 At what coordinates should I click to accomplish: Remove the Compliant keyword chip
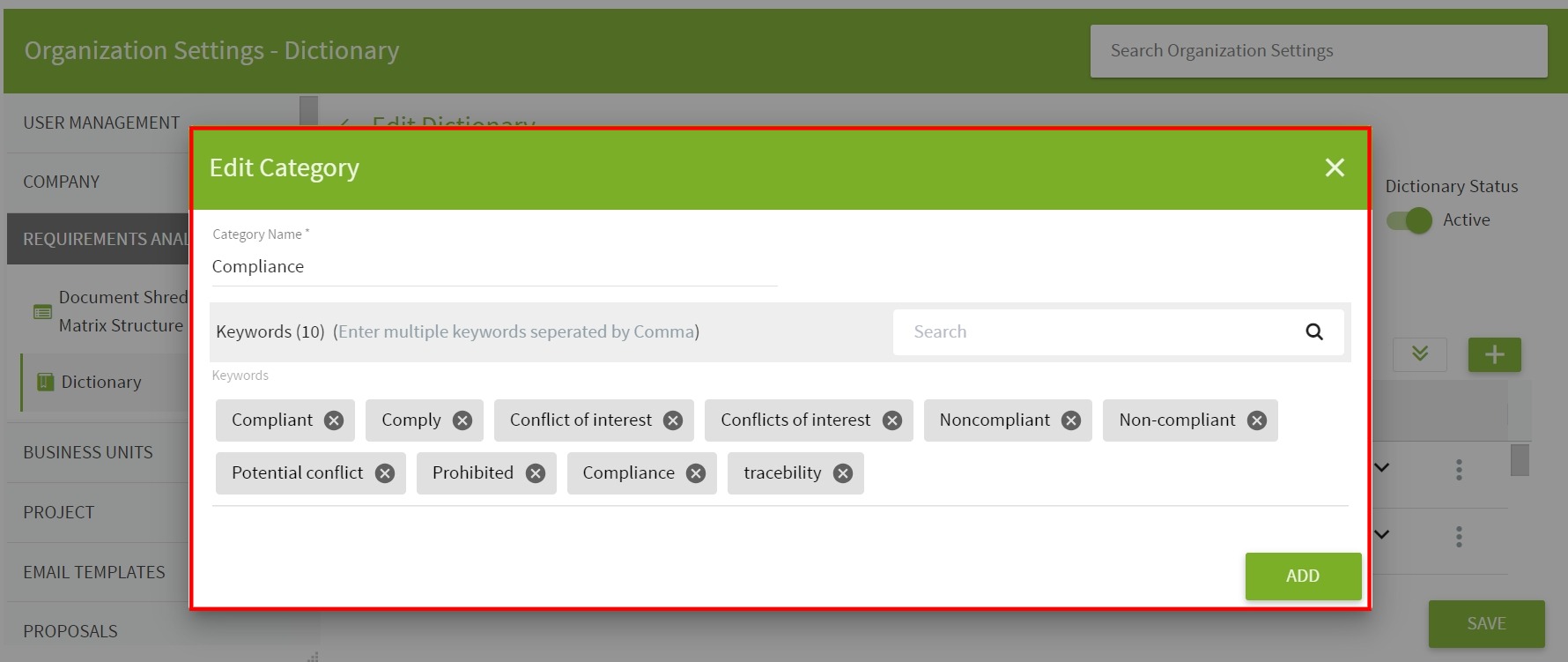coord(333,420)
